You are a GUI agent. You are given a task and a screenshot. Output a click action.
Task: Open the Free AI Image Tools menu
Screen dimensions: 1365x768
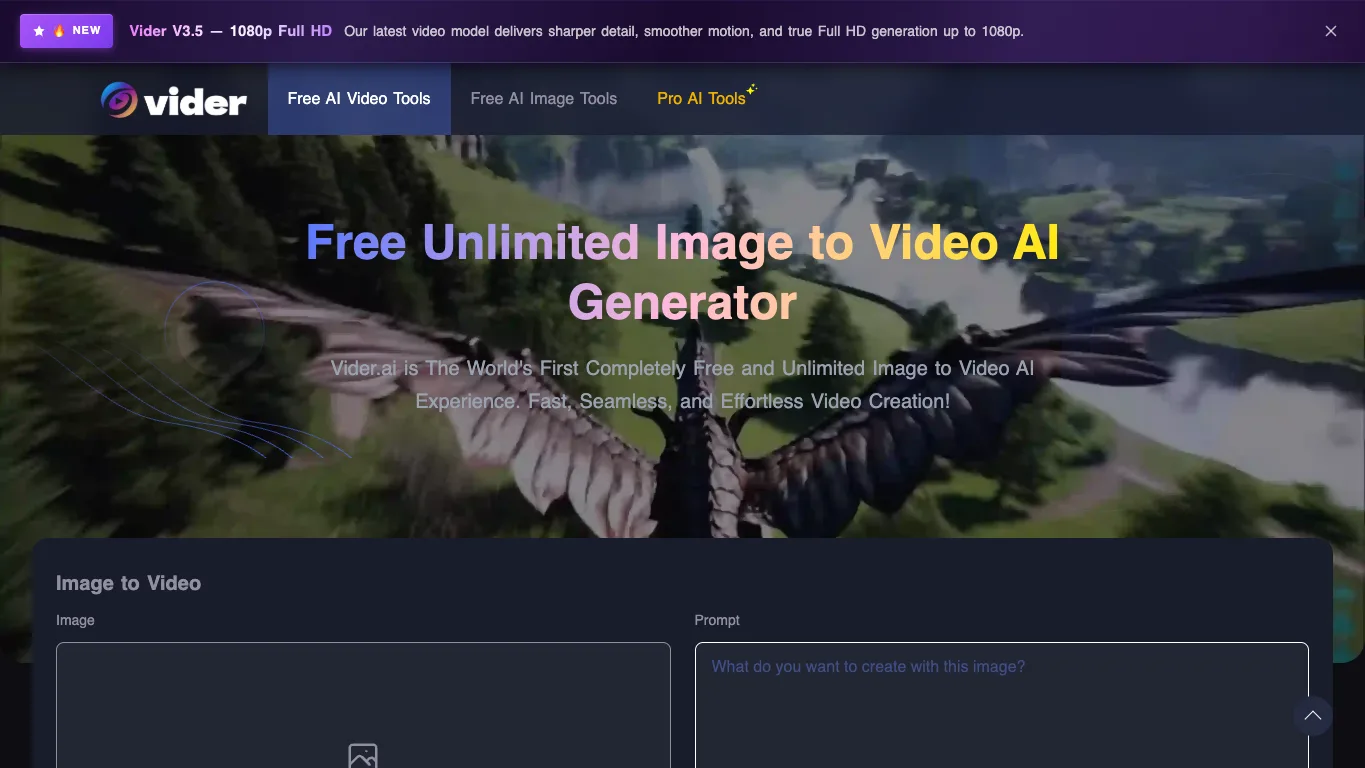pyautogui.click(x=544, y=99)
